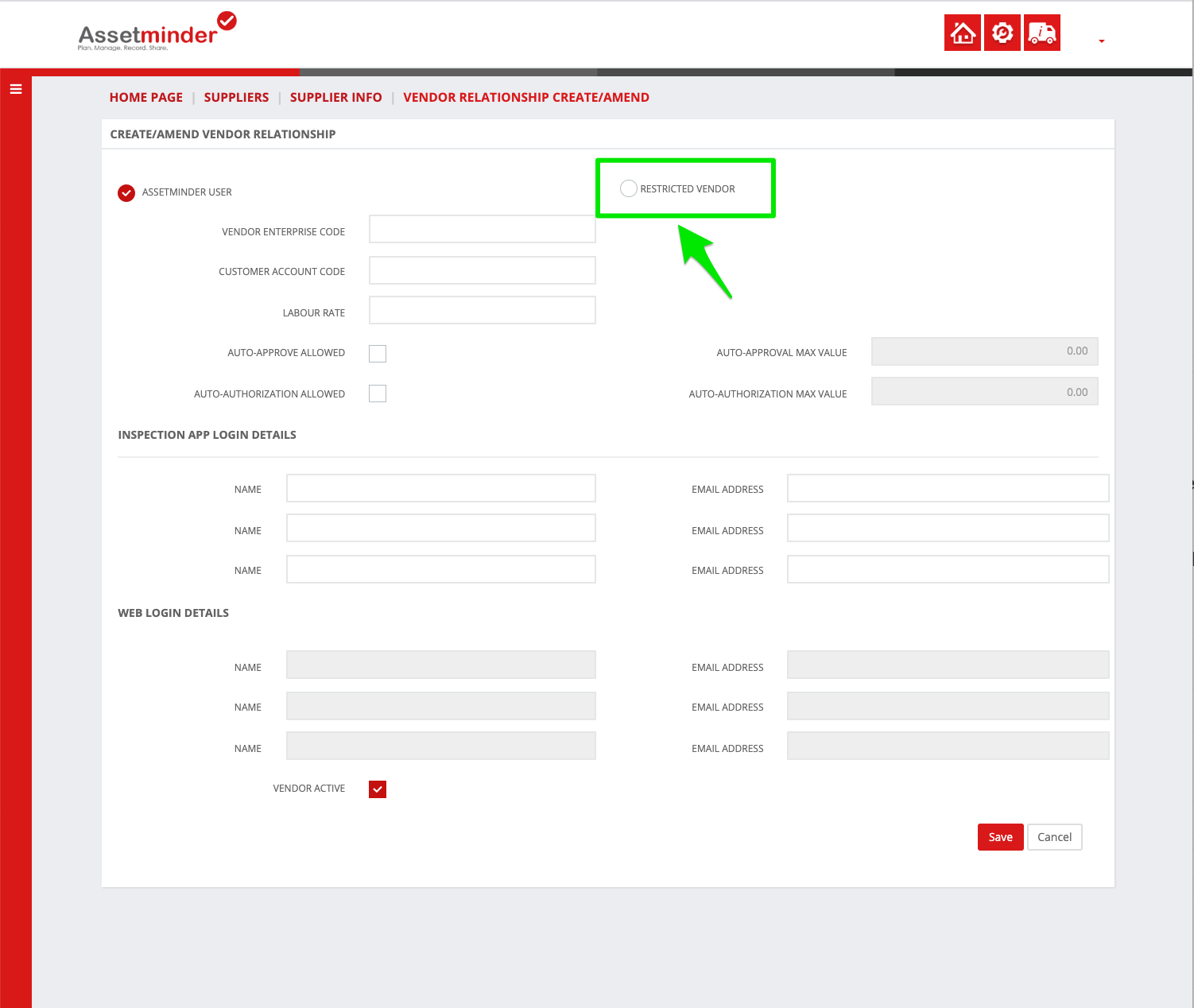This screenshot has height=1008, width=1194.
Task: Cancel the vendor relationship form
Action: 1055,837
